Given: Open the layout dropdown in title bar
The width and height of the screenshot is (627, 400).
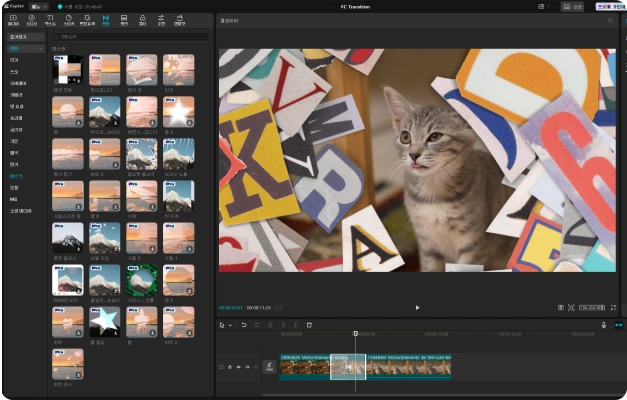Looking at the screenshot, I should coord(543,6).
